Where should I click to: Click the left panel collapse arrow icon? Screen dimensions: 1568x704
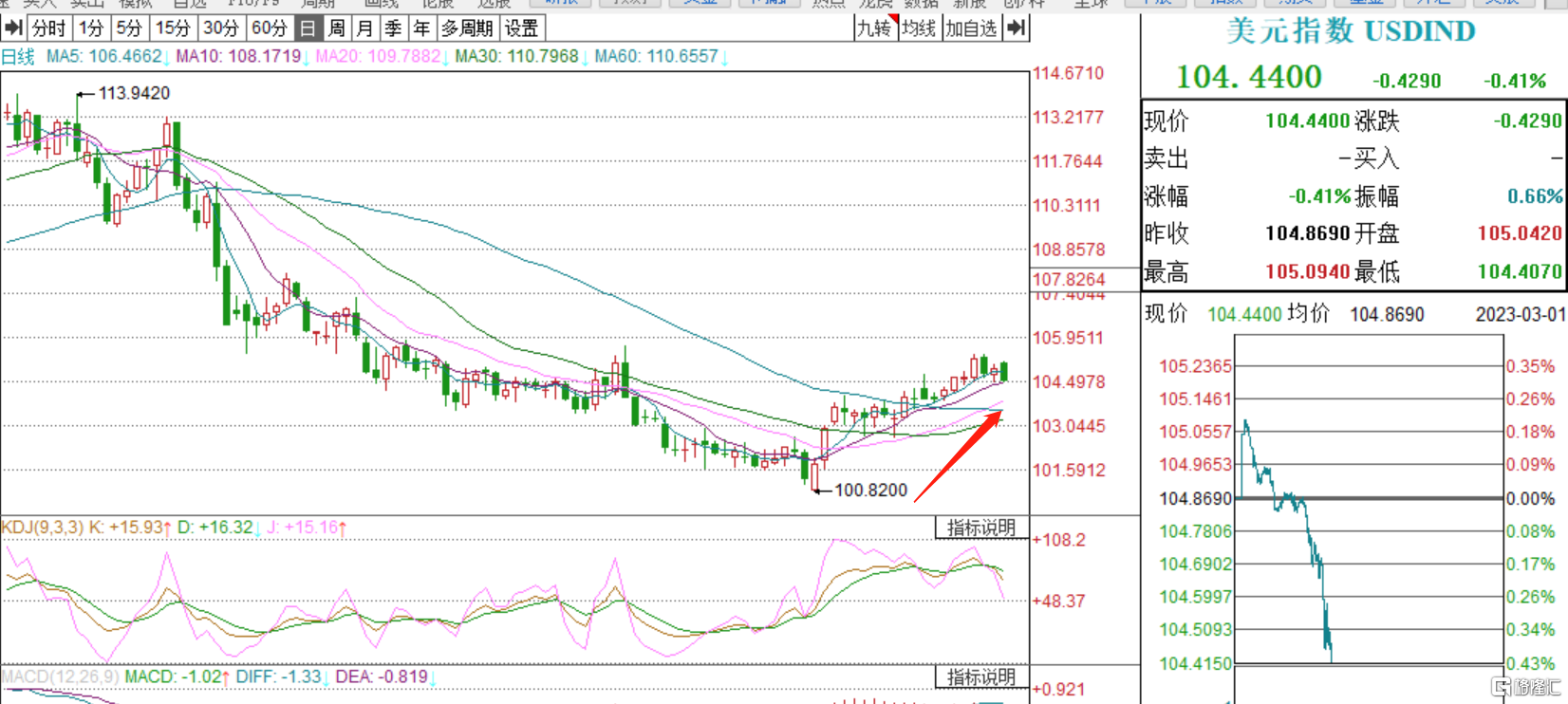coord(13,28)
